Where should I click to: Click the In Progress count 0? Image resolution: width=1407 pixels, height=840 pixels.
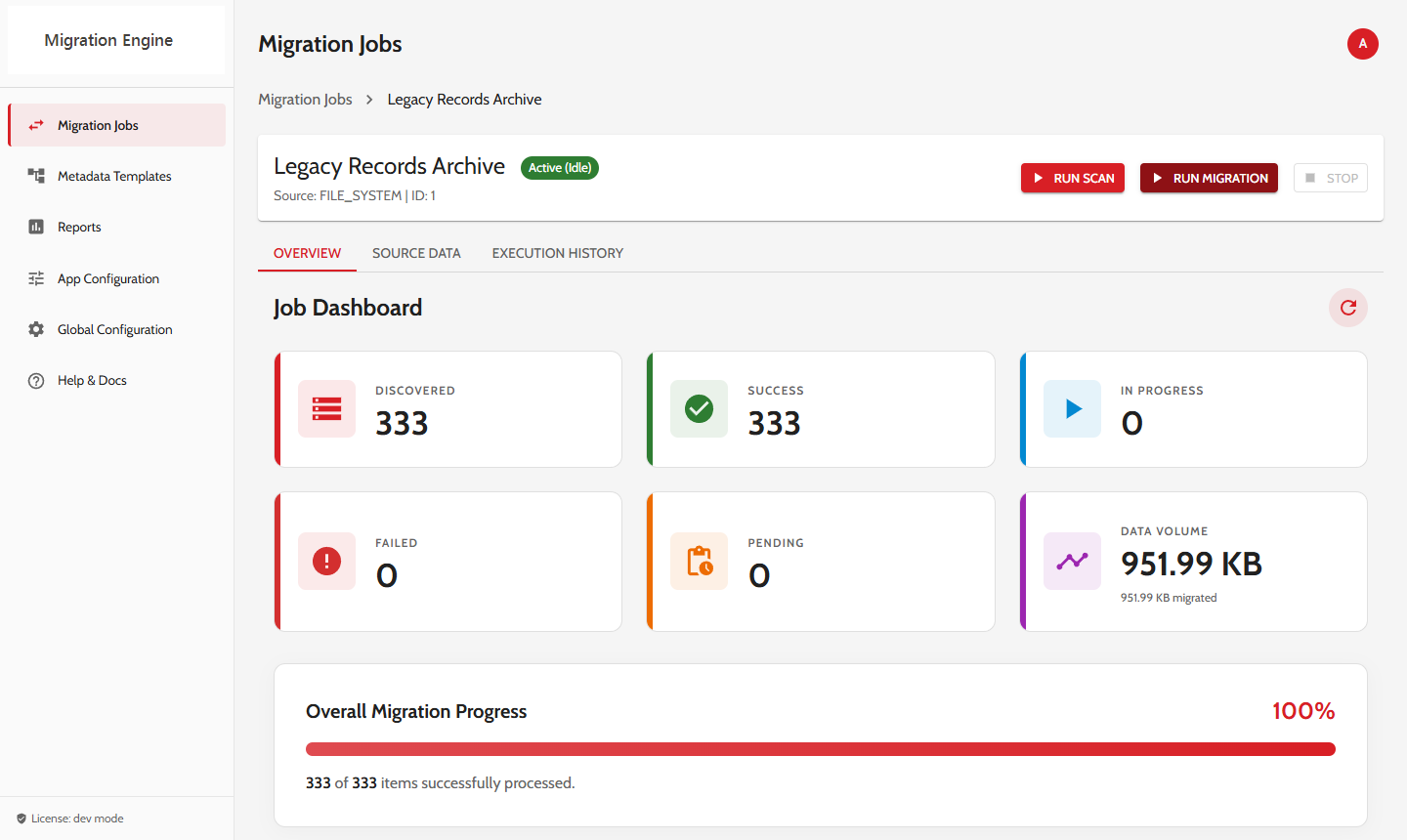click(1131, 423)
